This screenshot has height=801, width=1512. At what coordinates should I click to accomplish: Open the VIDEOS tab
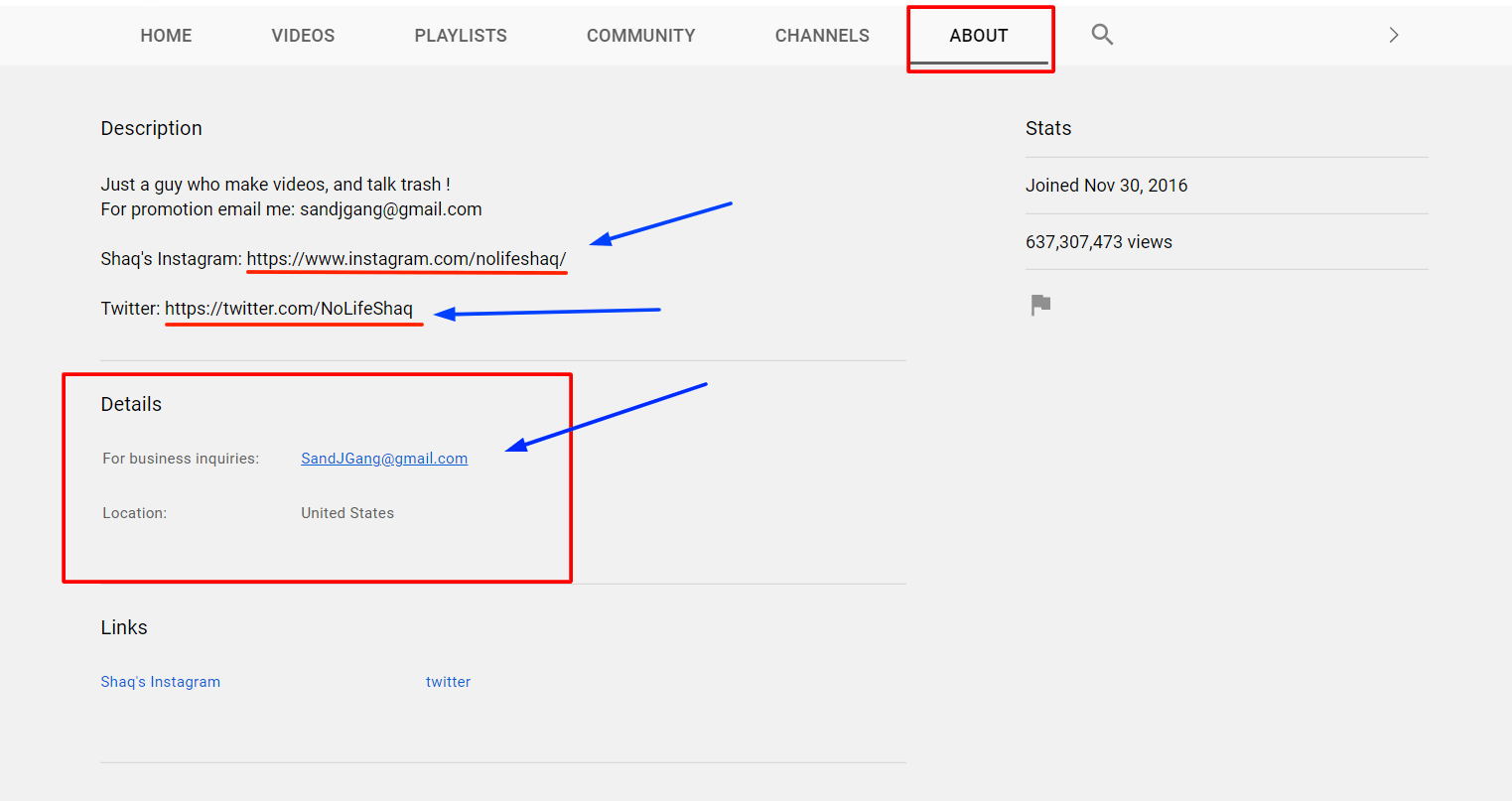[302, 35]
